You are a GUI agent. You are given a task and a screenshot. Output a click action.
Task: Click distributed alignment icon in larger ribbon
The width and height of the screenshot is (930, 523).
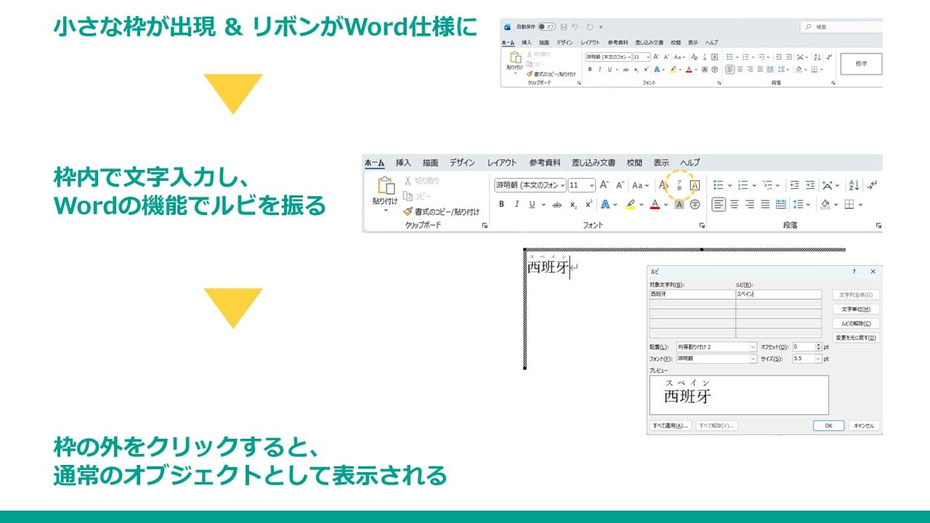tap(781, 205)
